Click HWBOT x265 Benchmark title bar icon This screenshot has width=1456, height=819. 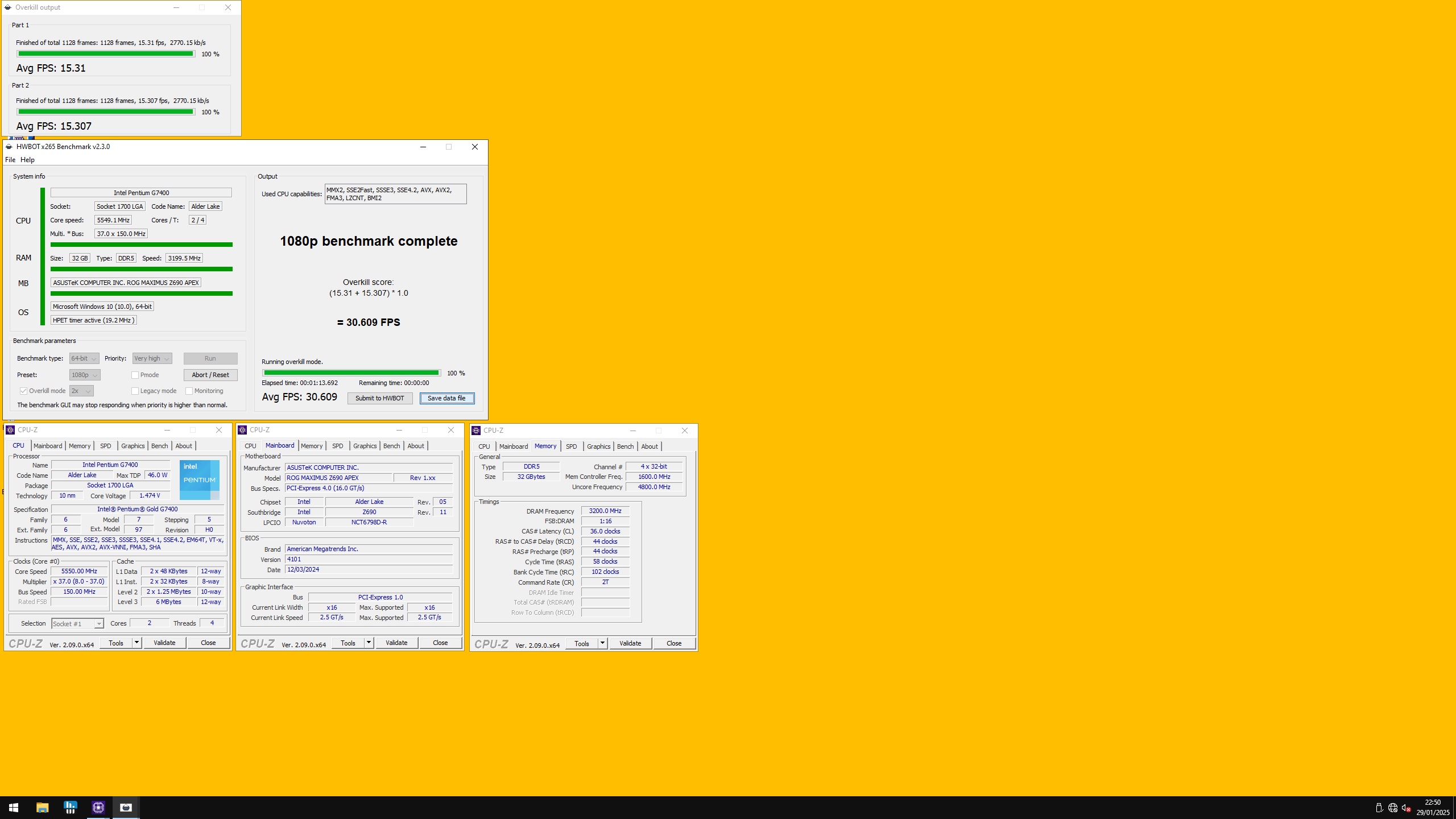pos(9,147)
